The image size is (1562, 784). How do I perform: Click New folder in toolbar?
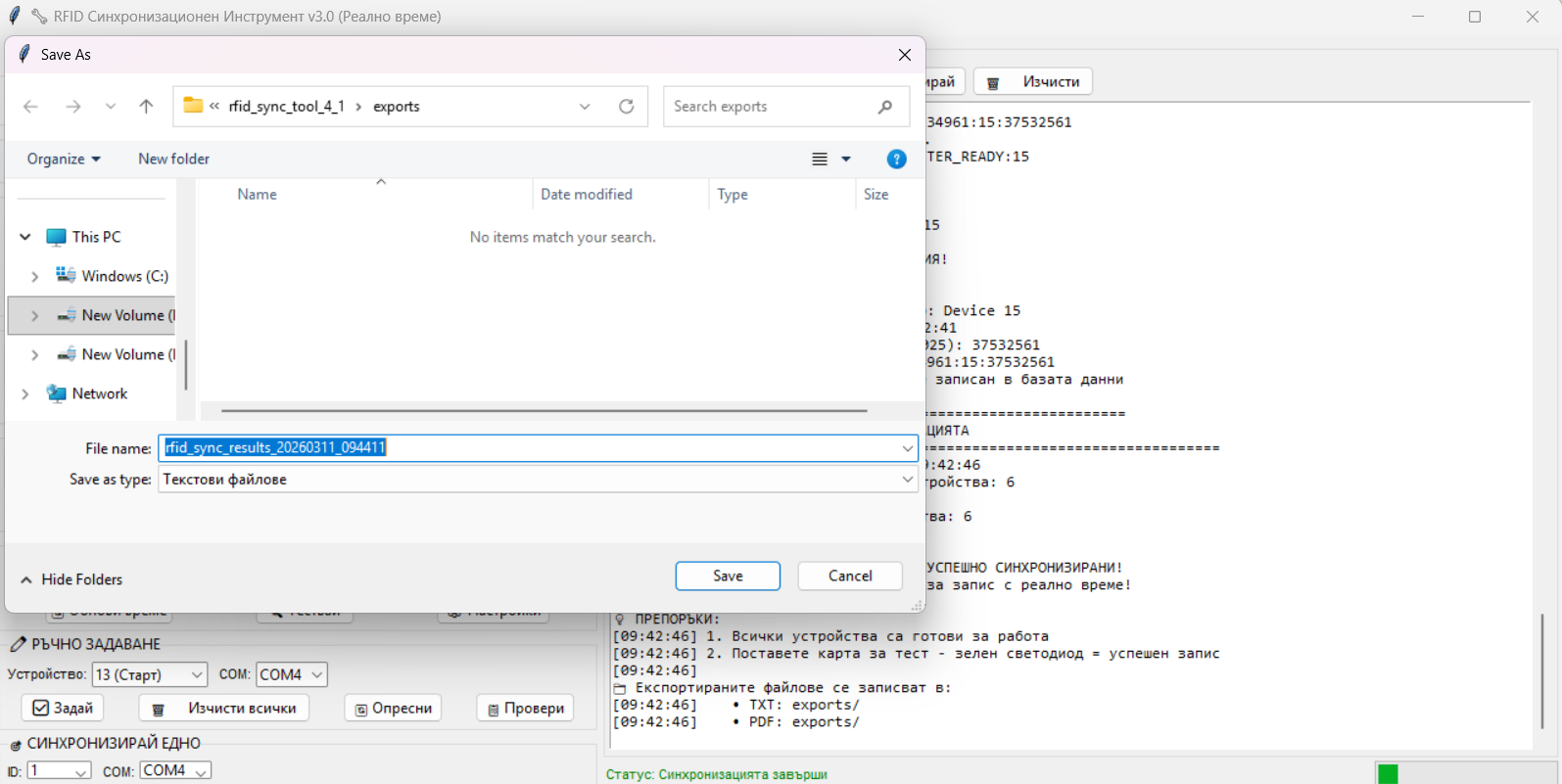[173, 159]
